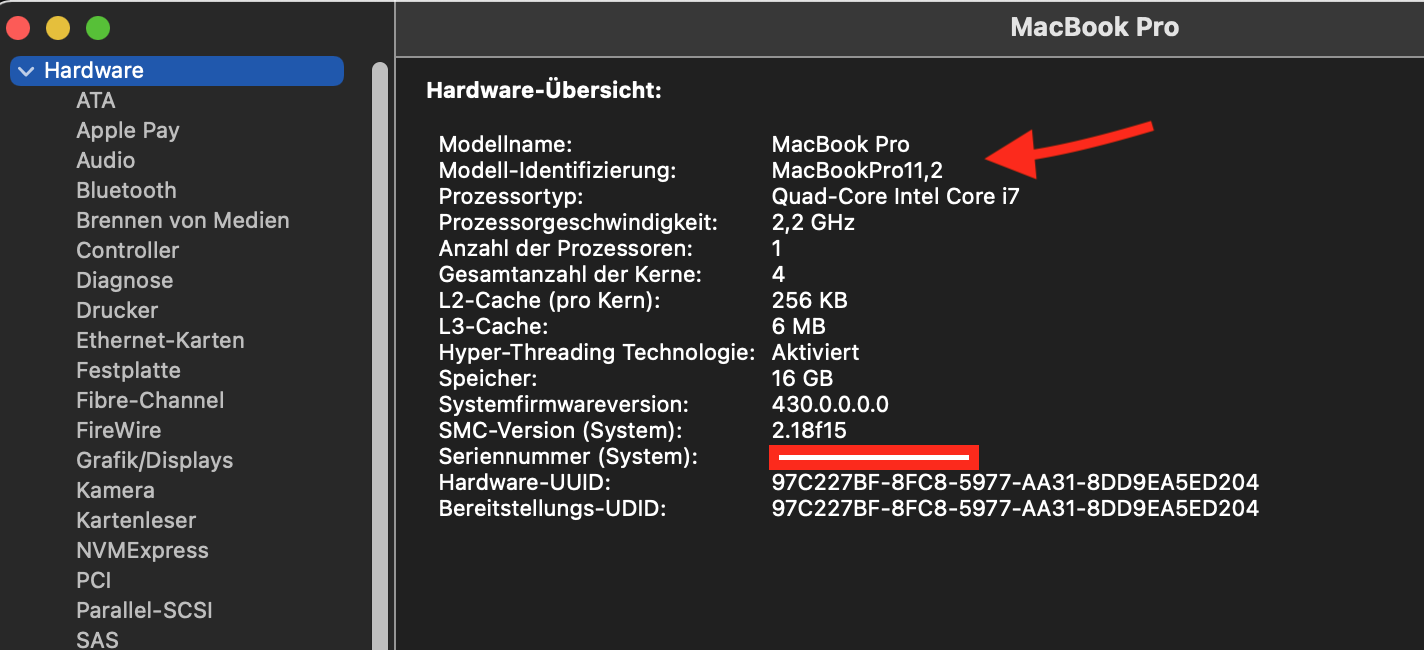The width and height of the screenshot is (1424, 650).
Task: Click the Hardware-UUID value text
Action: 1014,483
